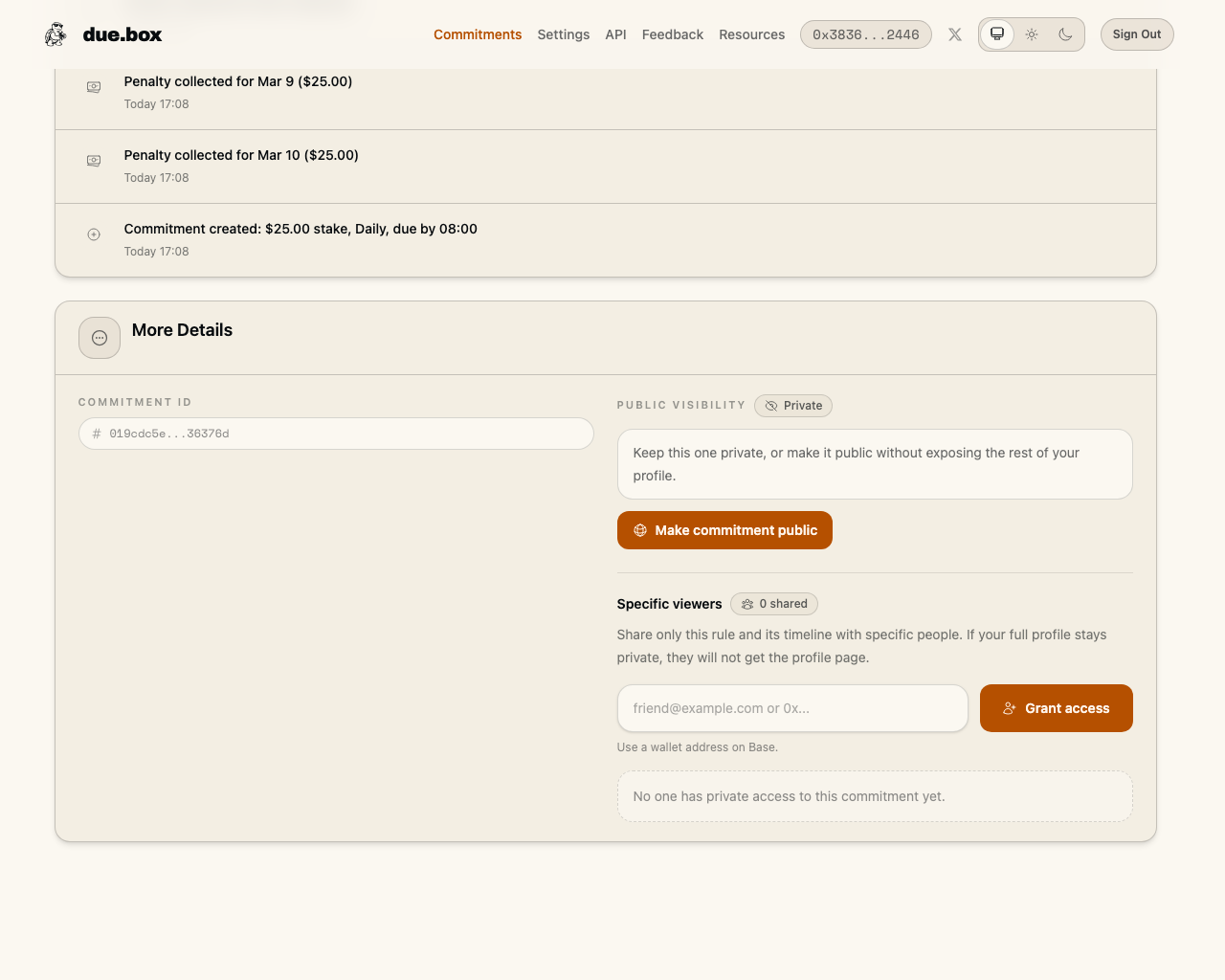
Task: Go to the Settings page
Action: 563,34
